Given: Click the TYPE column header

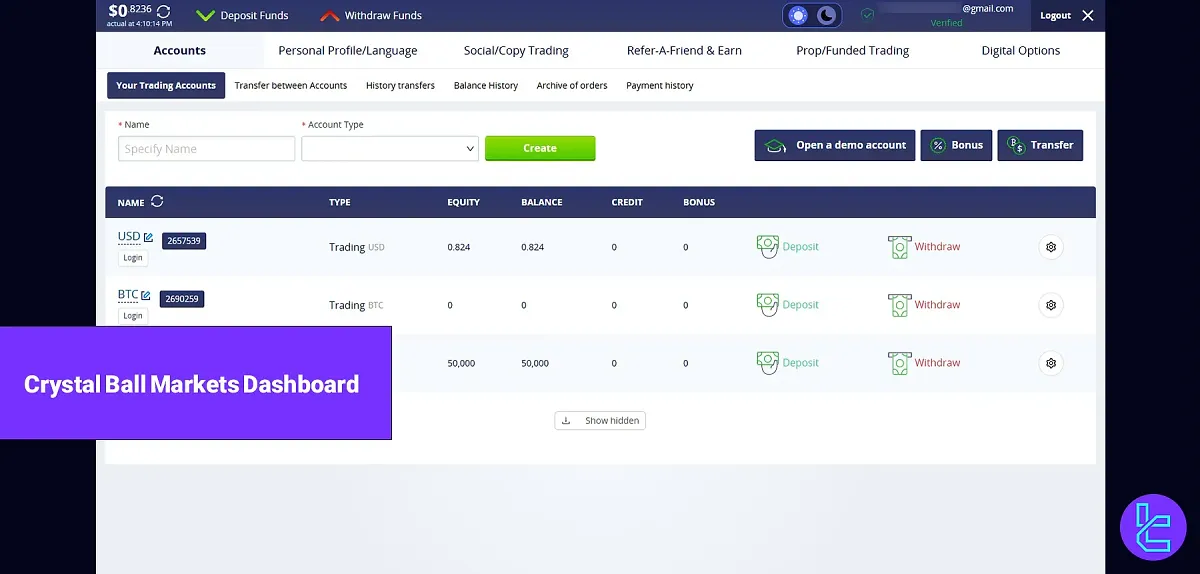Looking at the screenshot, I should (x=340, y=202).
